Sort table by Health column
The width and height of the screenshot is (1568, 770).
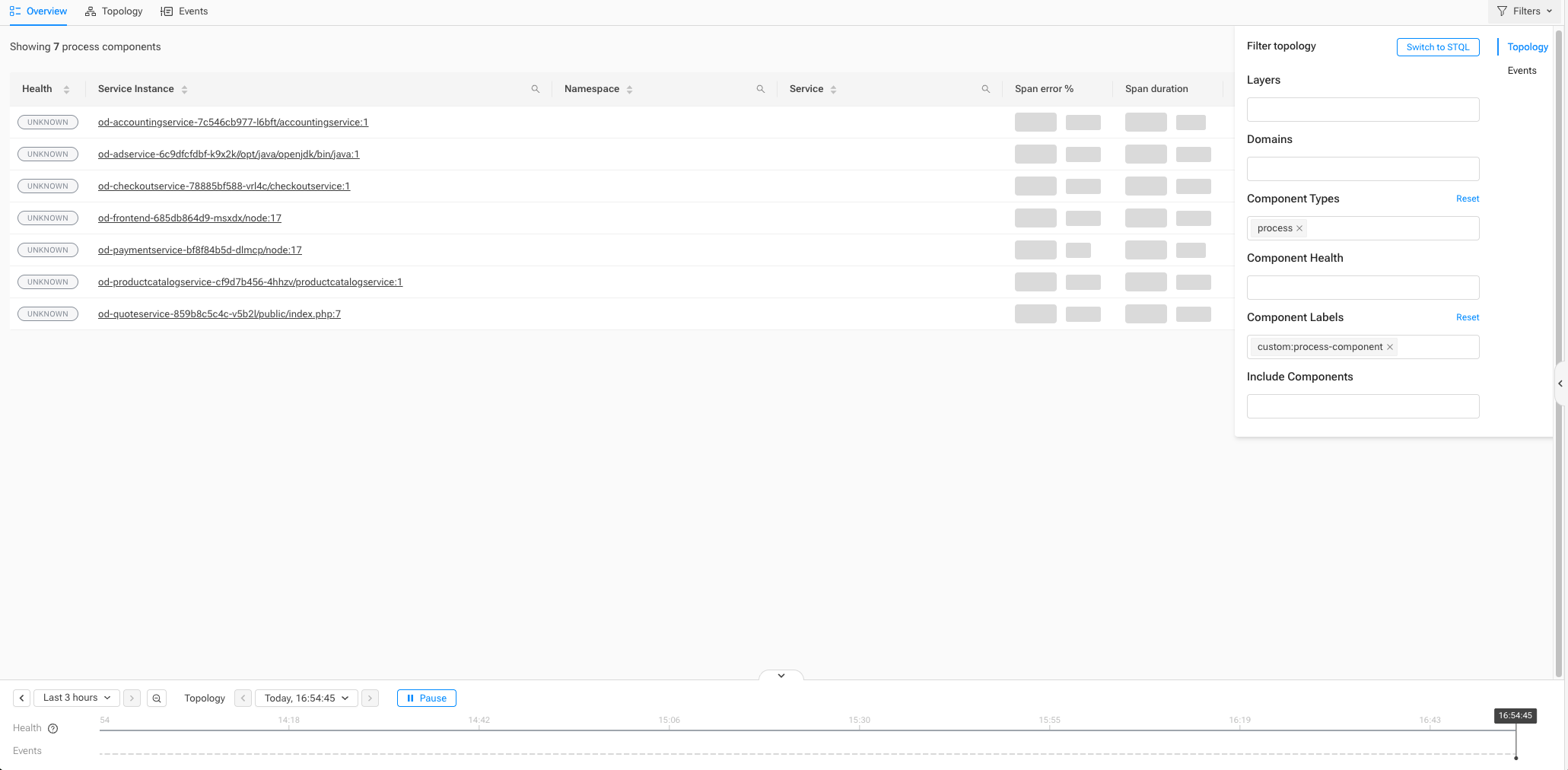pyautogui.click(x=66, y=90)
